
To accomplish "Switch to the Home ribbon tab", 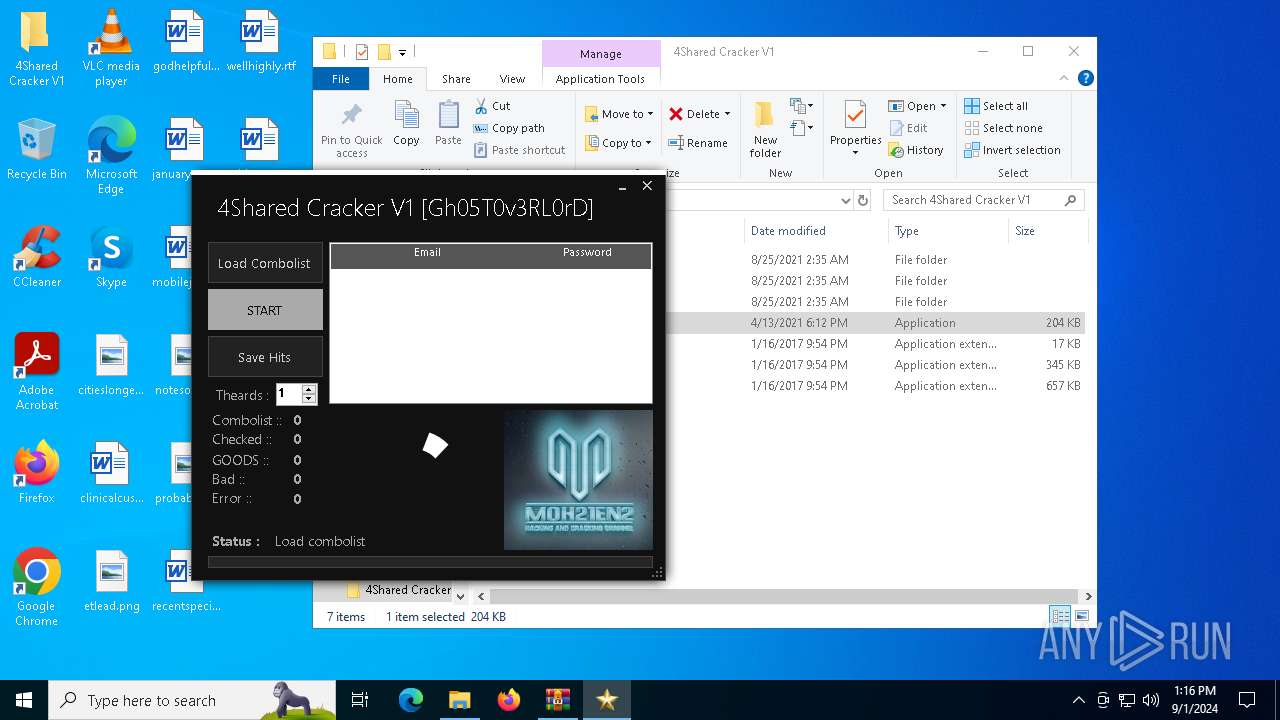I will pyautogui.click(x=397, y=79).
